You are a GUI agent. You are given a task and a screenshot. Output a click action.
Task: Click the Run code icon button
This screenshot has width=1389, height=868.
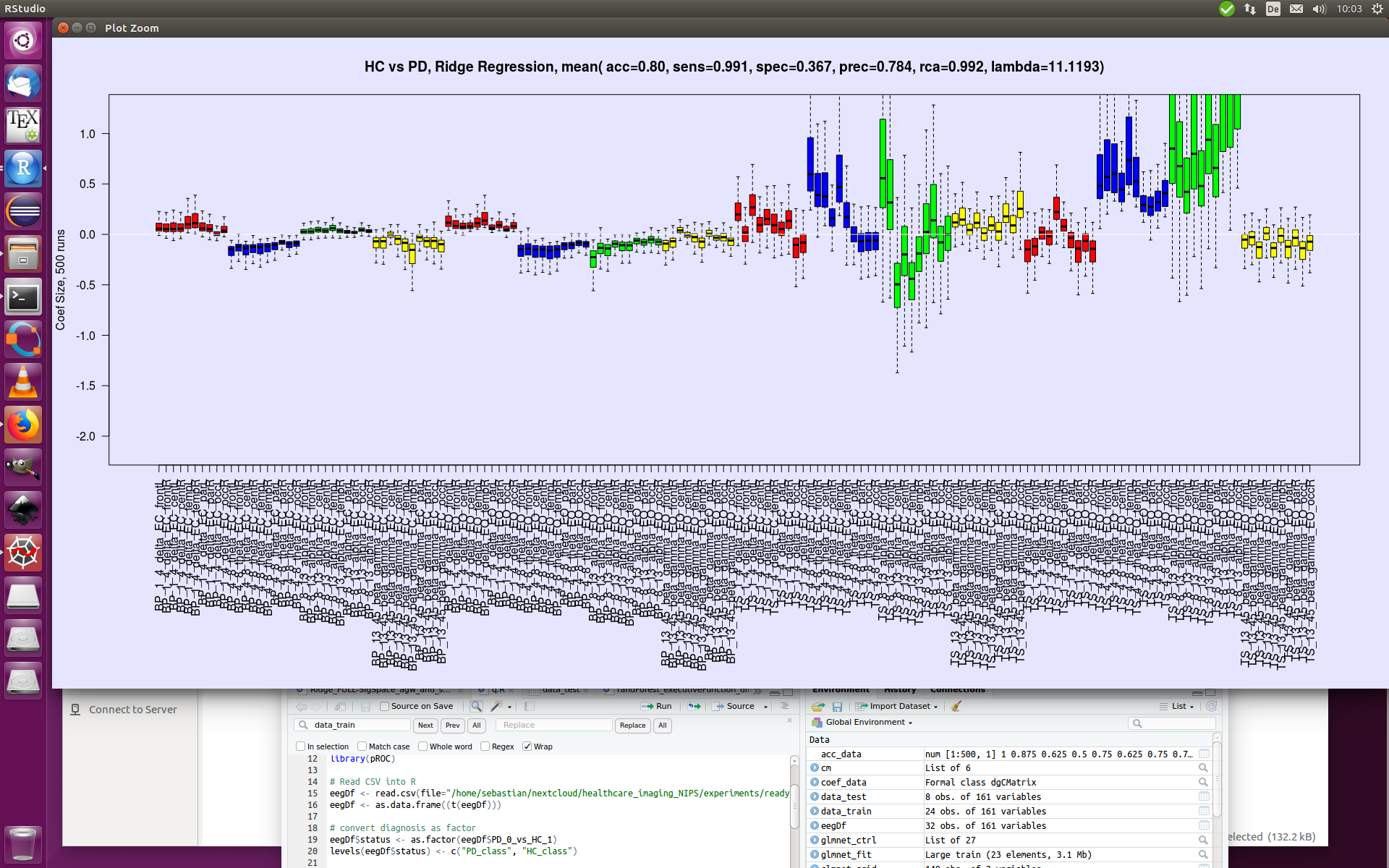pyautogui.click(x=656, y=706)
